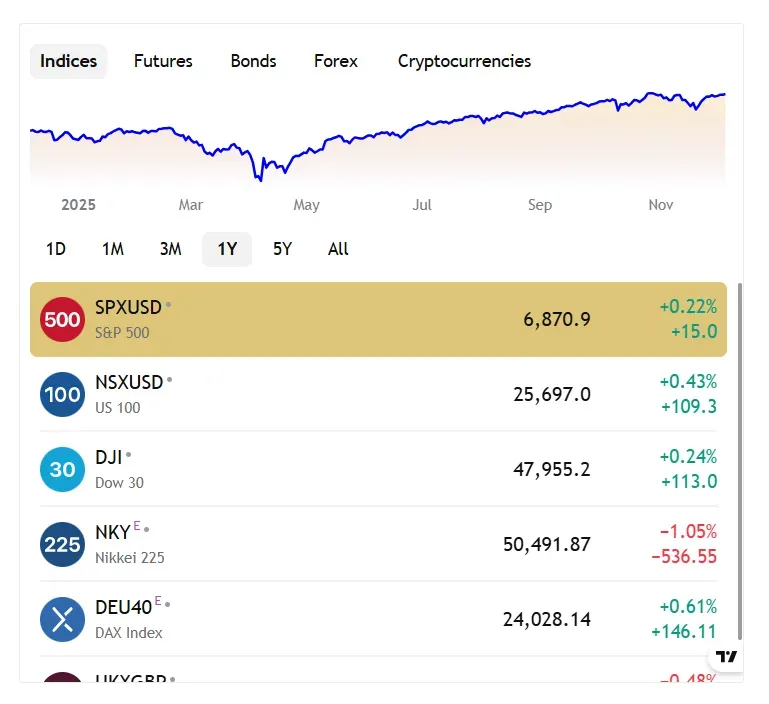Select the Indices tab

tap(68, 61)
